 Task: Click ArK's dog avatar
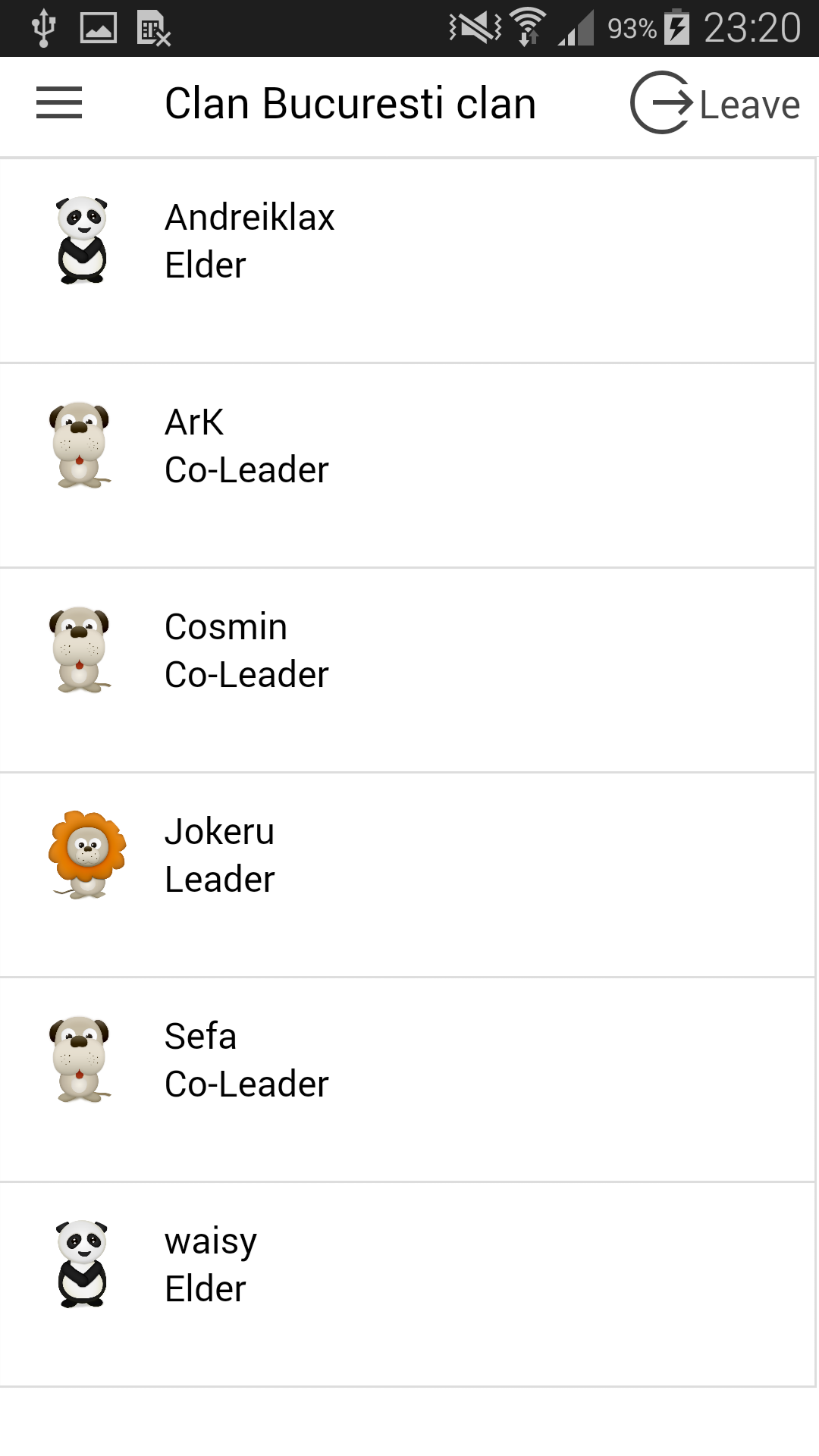pos(80,445)
